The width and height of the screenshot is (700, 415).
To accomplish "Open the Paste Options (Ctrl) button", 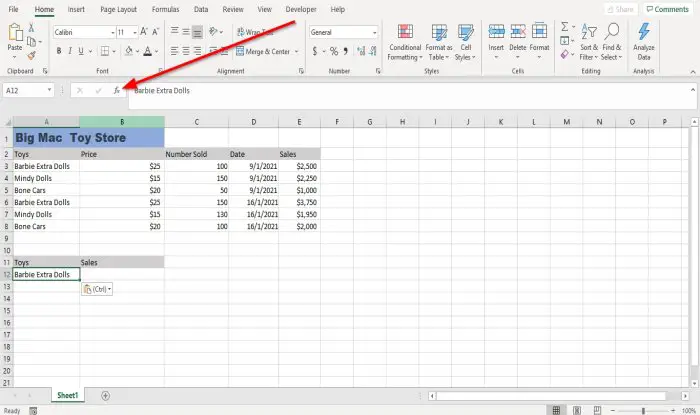I will tap(97, 289).
